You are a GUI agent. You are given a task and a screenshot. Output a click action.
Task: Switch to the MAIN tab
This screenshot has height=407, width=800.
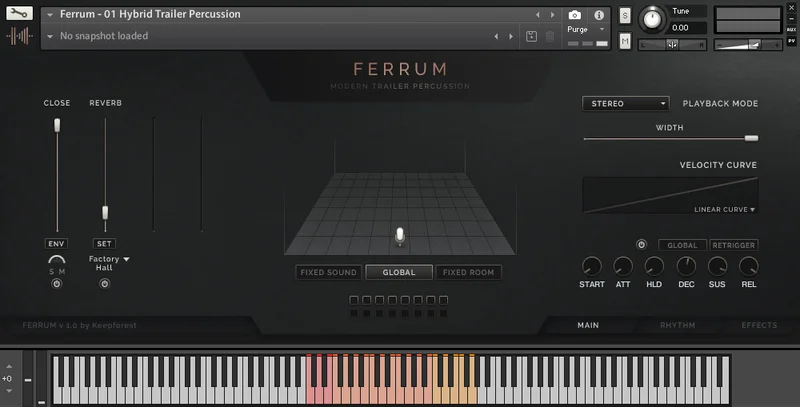(588, 325)
